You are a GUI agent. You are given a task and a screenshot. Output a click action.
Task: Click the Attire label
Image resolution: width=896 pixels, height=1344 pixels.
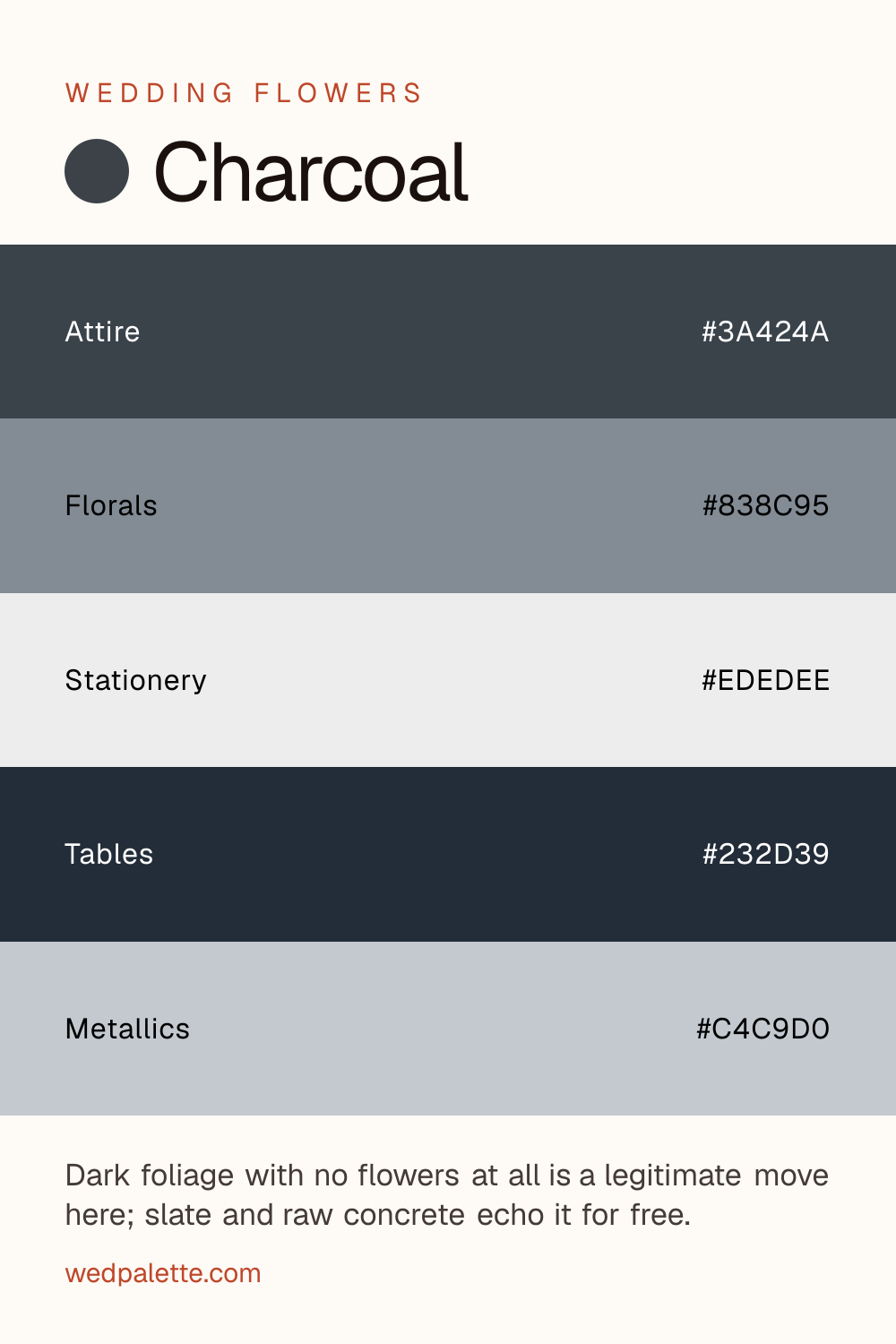[102, 332]
